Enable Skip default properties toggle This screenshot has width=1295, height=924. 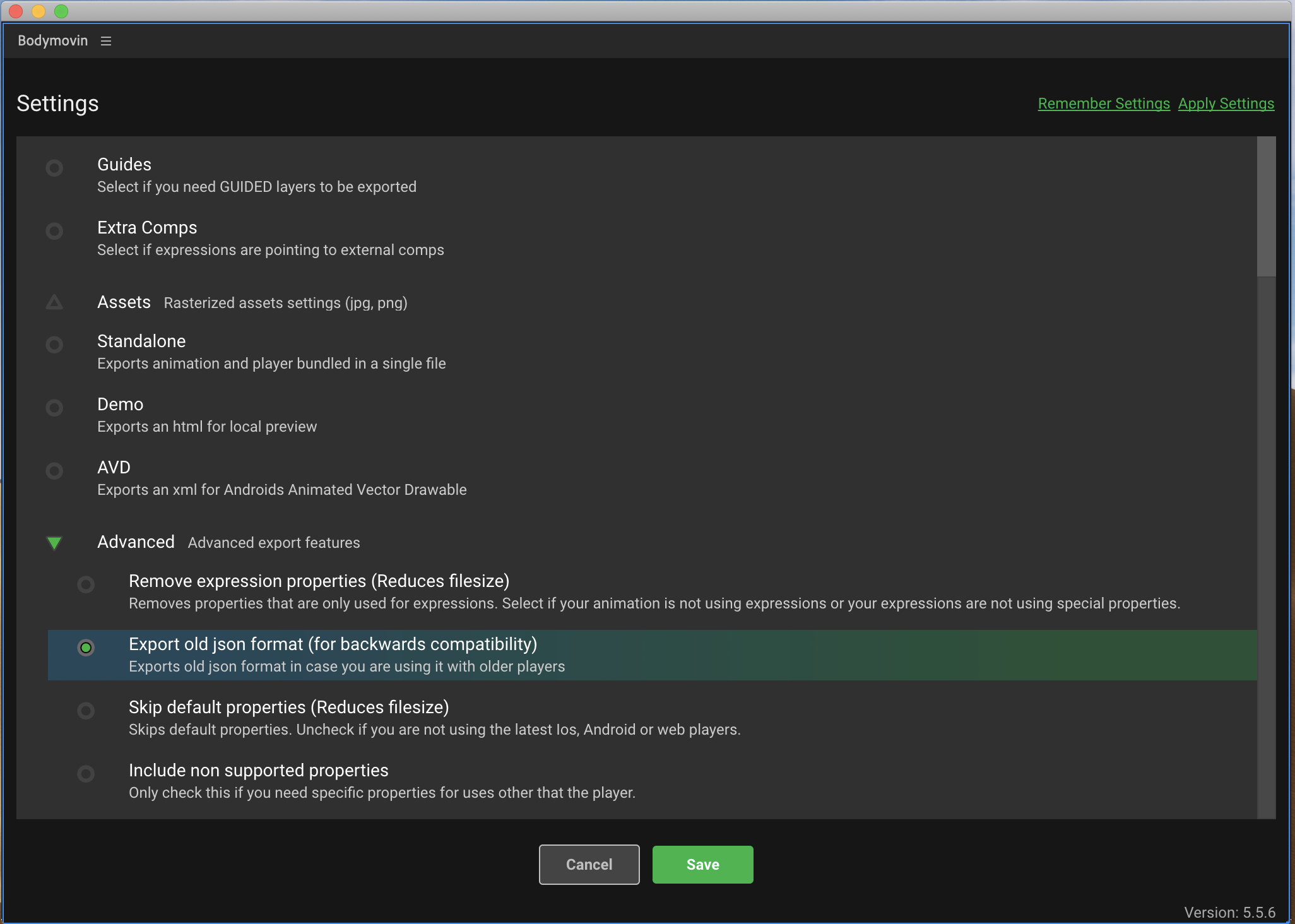86,711
